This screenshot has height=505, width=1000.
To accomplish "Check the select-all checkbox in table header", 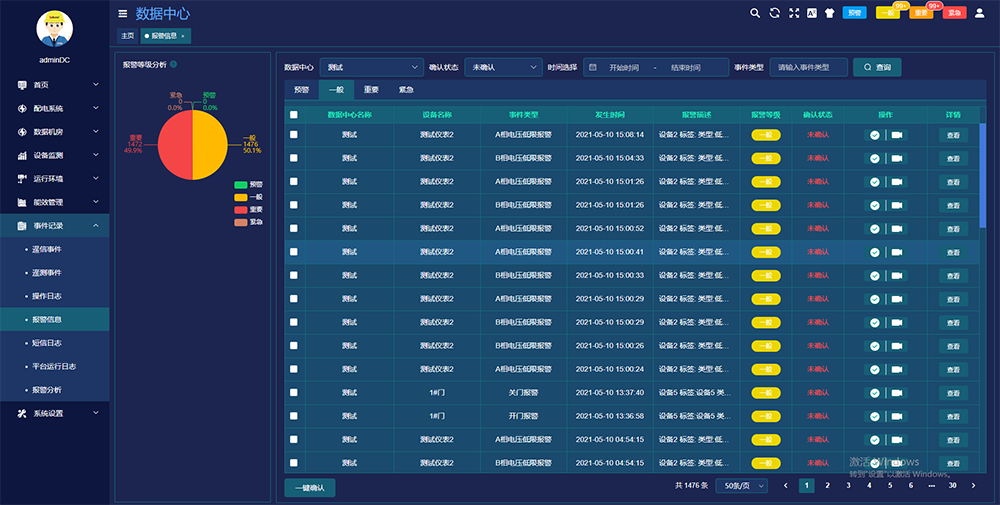I will [x=294, y=114].
